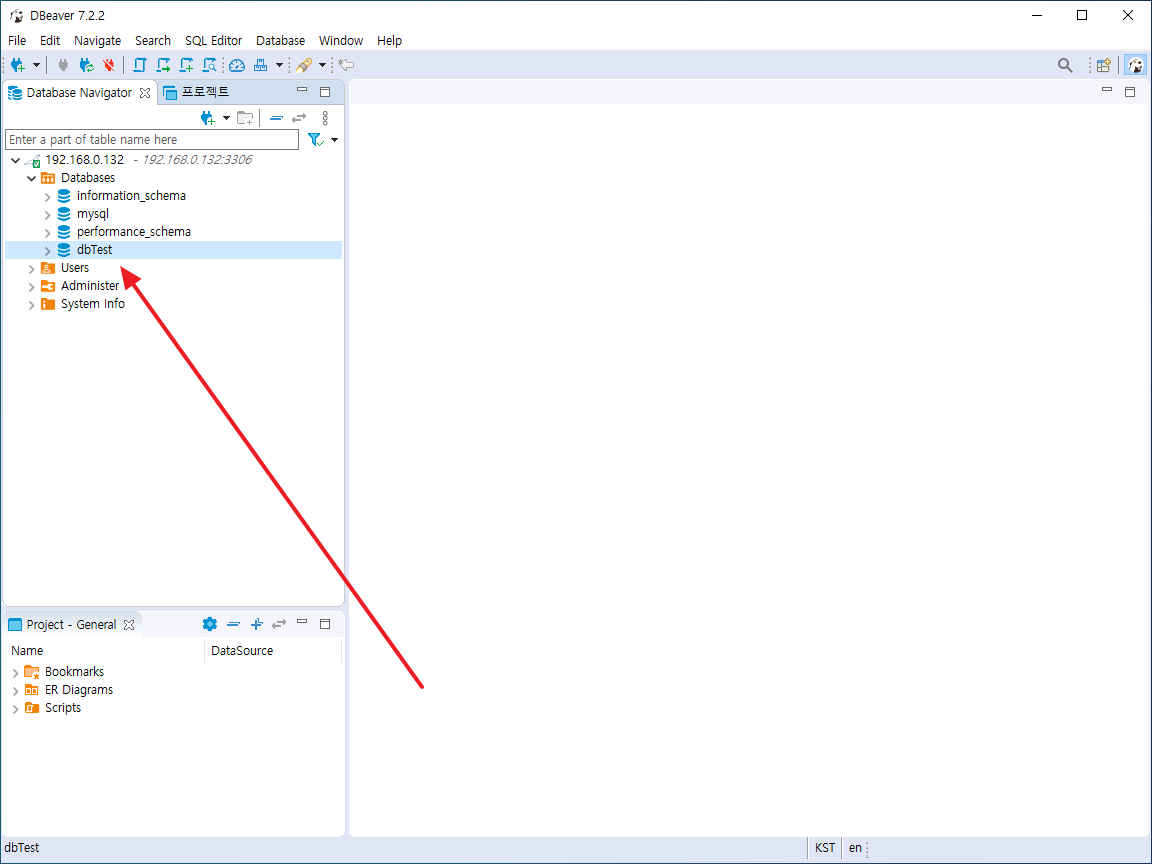Close the Database Navigator tab
The width and height of the screenshot is (1152, 864).
(145, 93)
